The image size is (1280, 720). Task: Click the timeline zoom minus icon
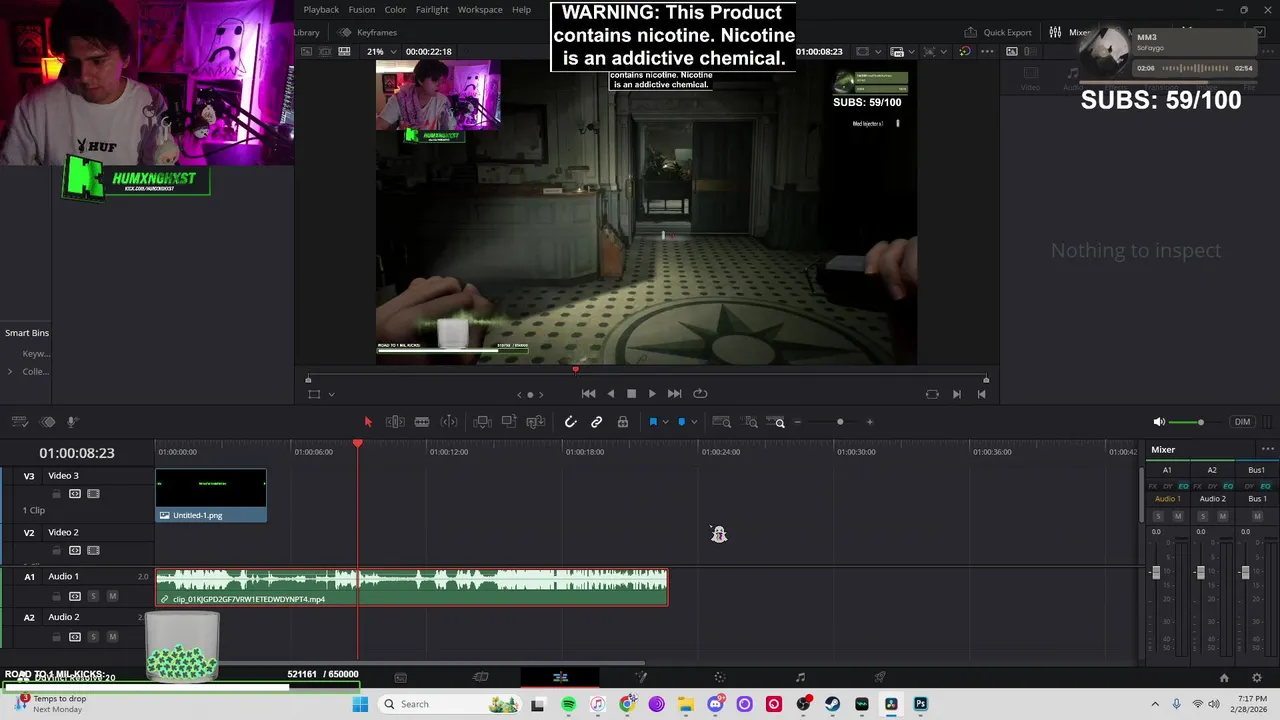tap(797, 422)
